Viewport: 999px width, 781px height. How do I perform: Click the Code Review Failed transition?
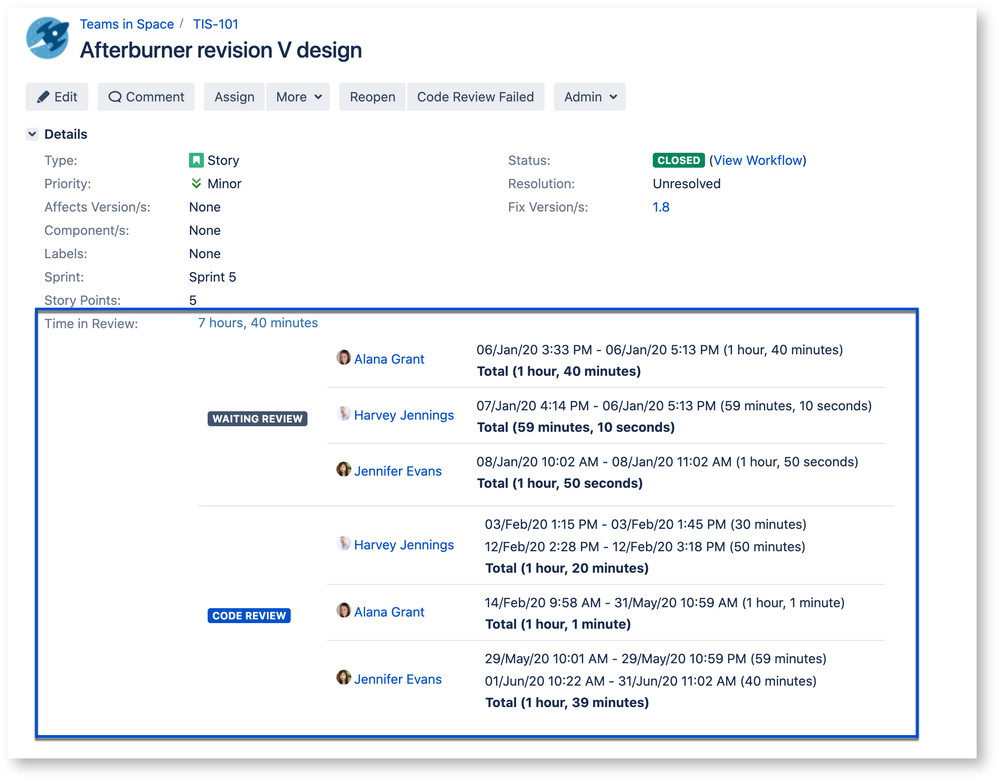(475, 97)
